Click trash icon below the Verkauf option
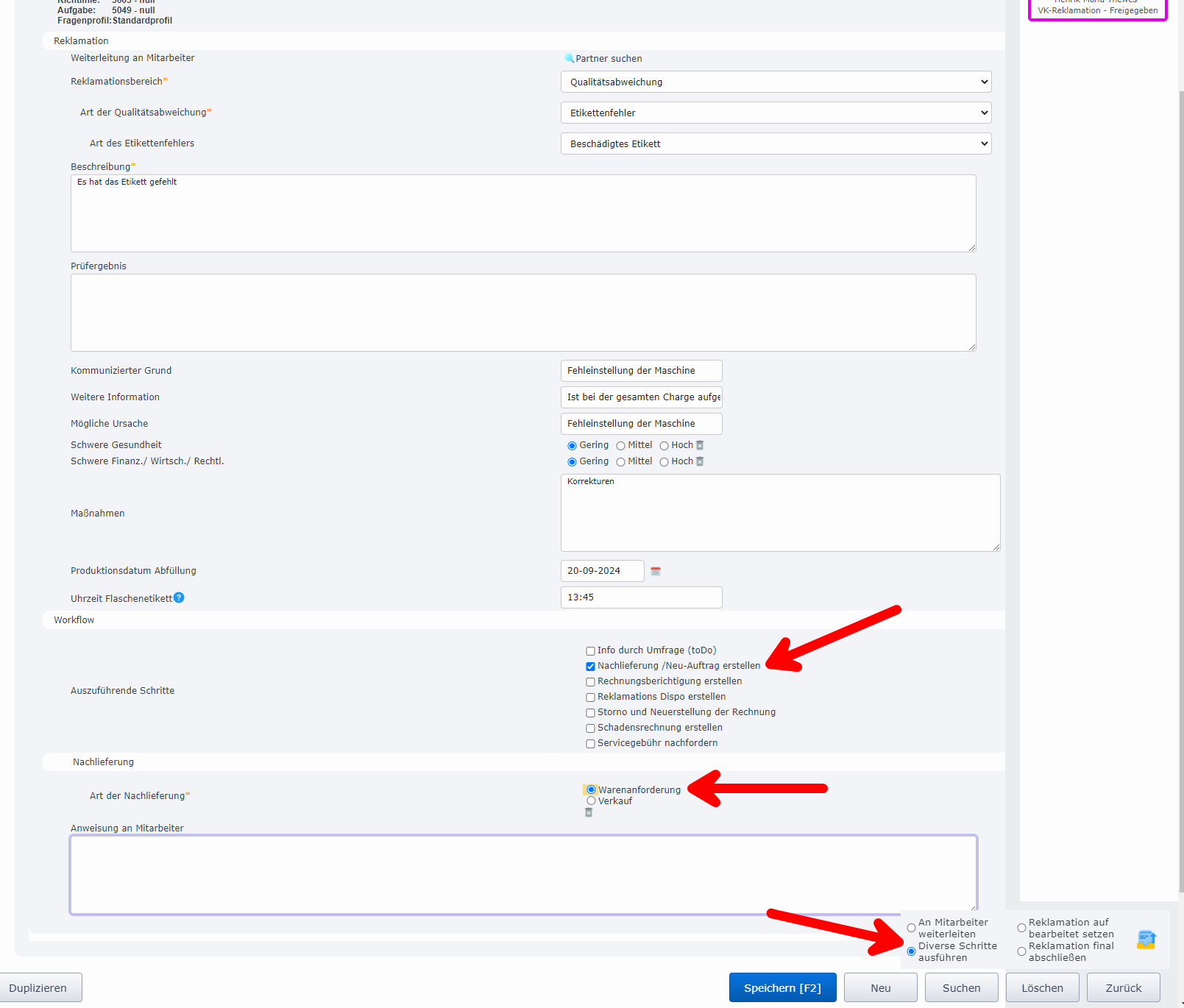The height and width of the screenshot is (1008, 1184). click(589, 812)
